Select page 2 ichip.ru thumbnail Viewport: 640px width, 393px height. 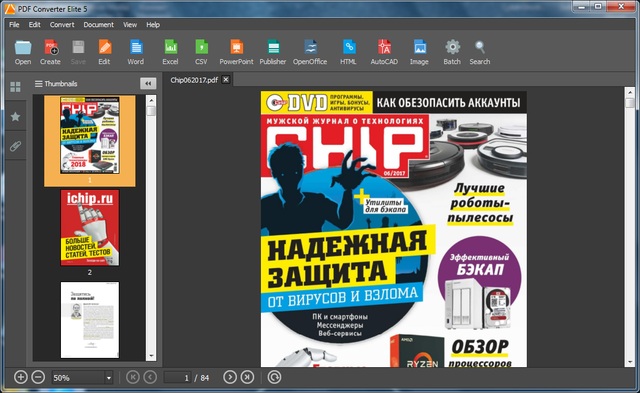pyautogui.click(x=90, y=228)
